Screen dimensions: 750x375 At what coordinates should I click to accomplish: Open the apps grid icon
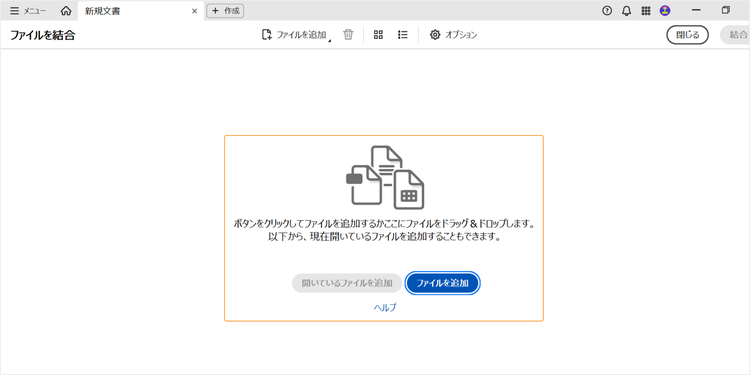(x=646, y=11)
